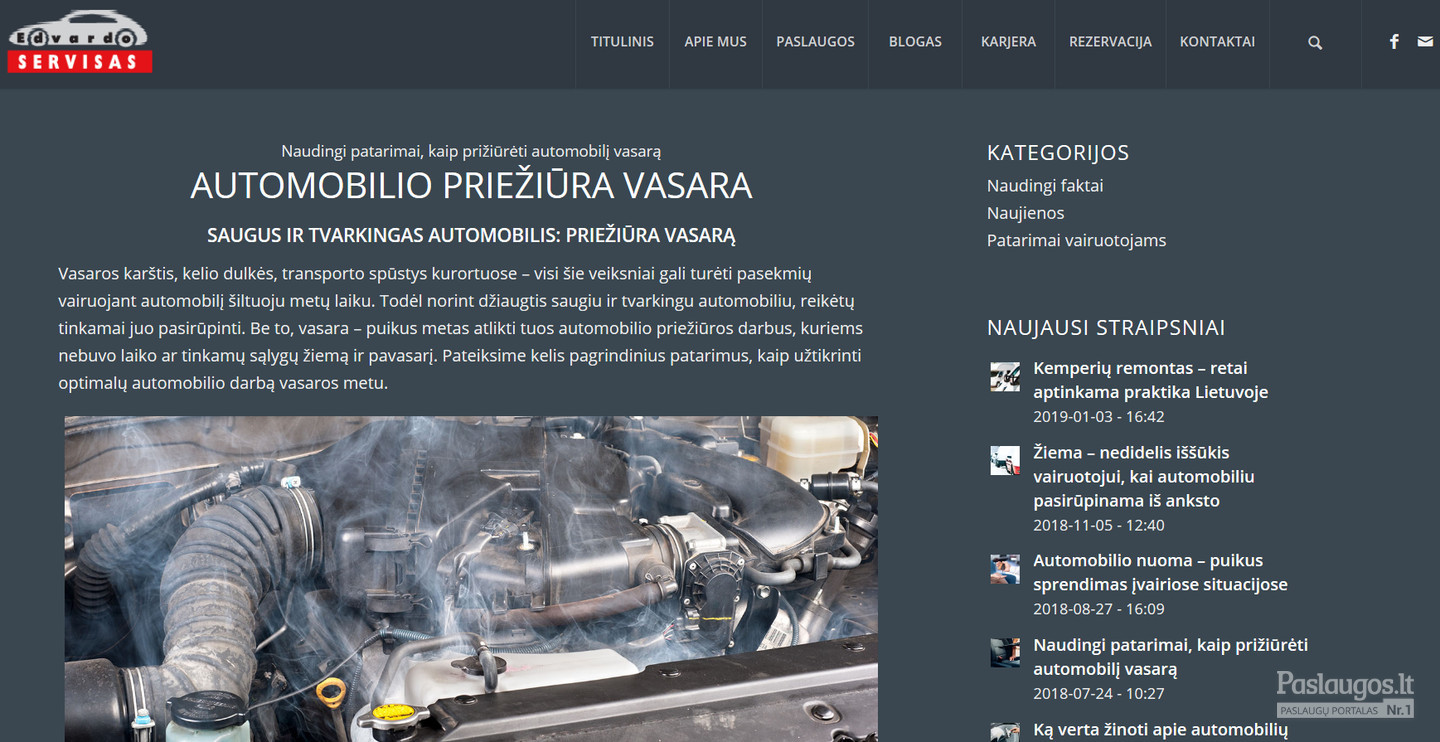Click the date 2018-07-24 - 10:27
The height and width of the screenshot is (742, 1440).
point(1099,694)
